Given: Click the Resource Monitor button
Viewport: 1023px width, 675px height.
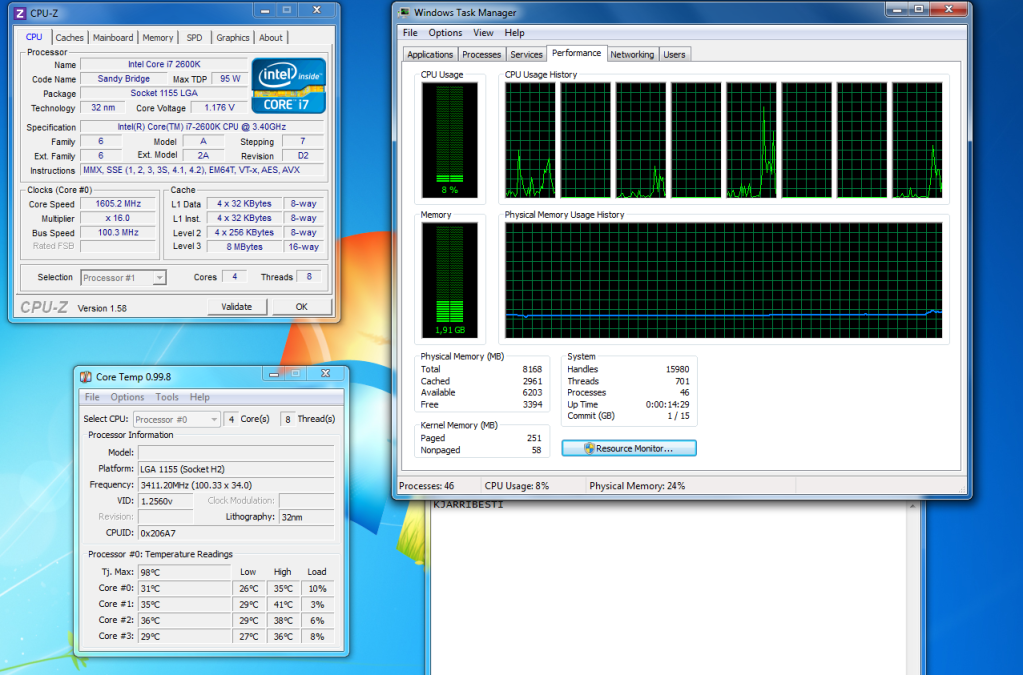Looking at the screenshot, I should coord(629,449).
